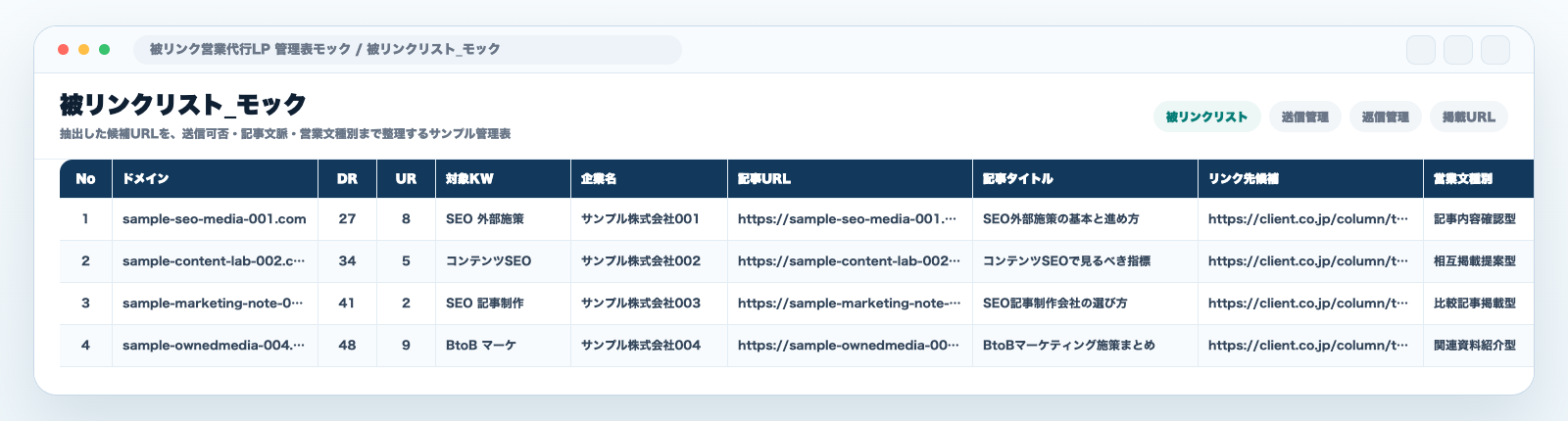The width and height of the screenshot is (1568, 421).
Task: Select domain sample-seo-media-001.com
Action: tap(215, 219)
